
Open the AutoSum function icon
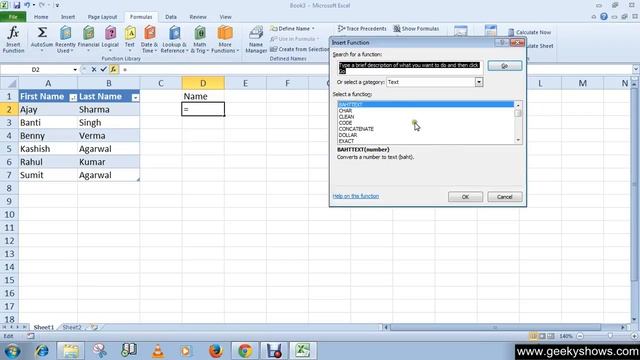[x=42, y=39]
